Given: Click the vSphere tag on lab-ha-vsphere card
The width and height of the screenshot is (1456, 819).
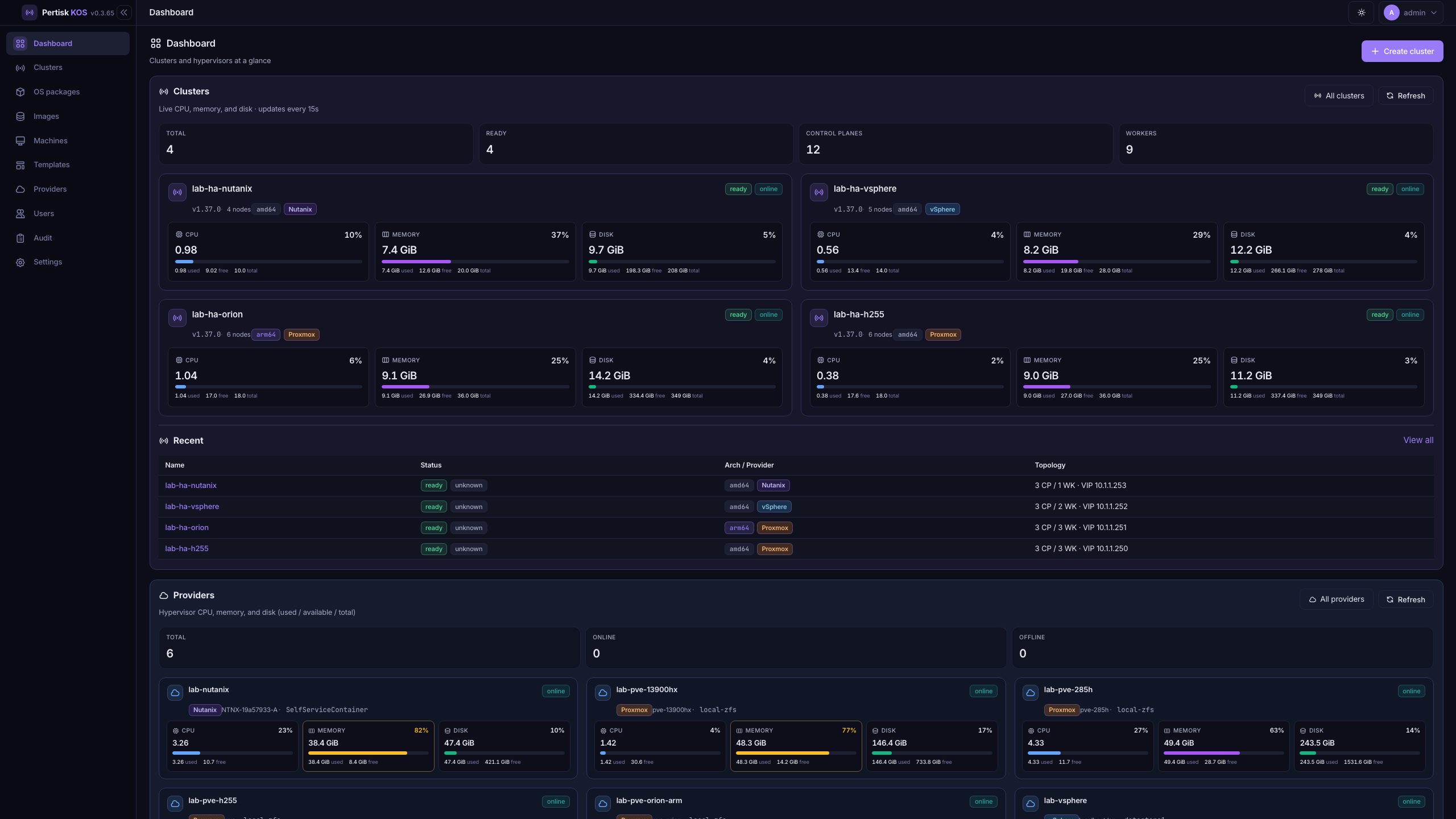Looking at the screenshot, I should click(942, 209).
